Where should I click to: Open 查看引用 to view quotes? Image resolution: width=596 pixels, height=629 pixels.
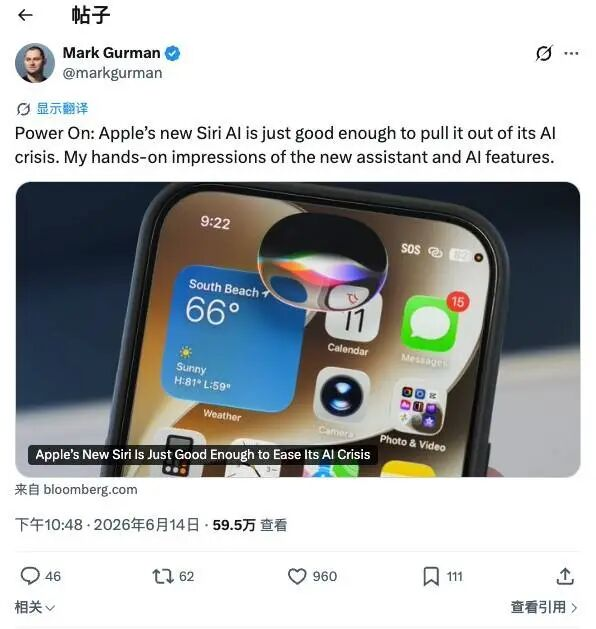pyautogui.click(x=544, y=607)
